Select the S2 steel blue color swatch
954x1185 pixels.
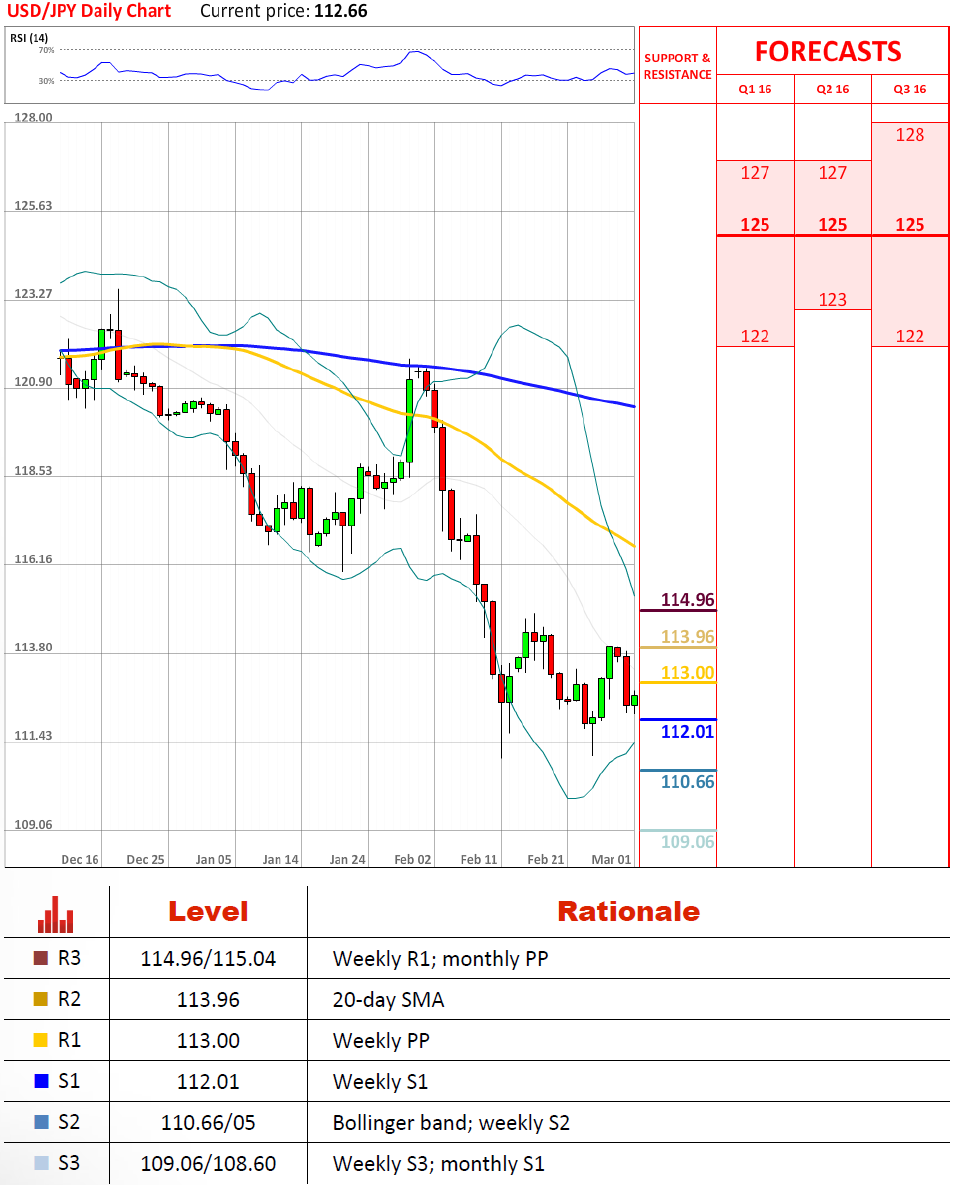42,1122
